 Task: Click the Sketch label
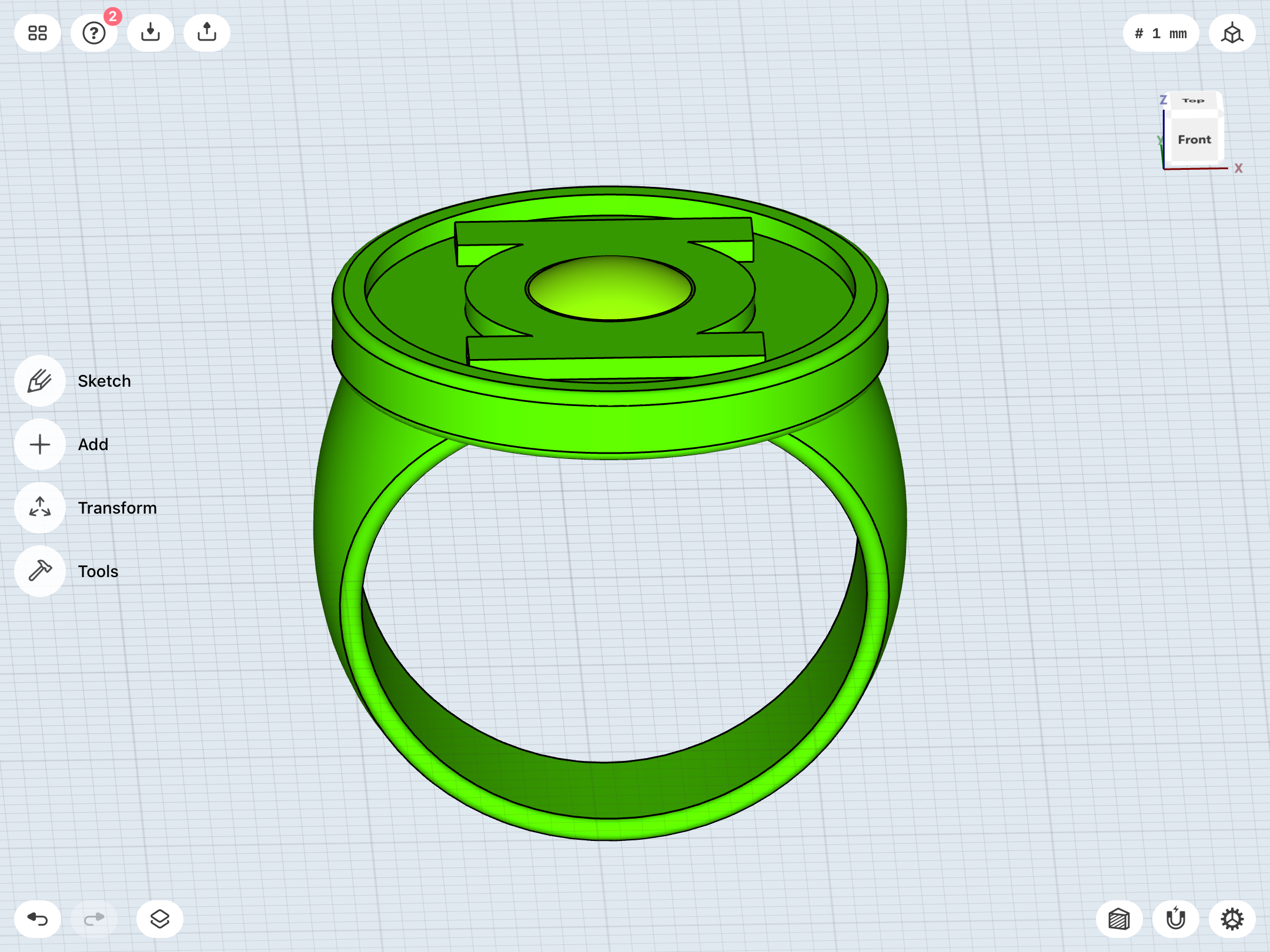click(104, 381)
